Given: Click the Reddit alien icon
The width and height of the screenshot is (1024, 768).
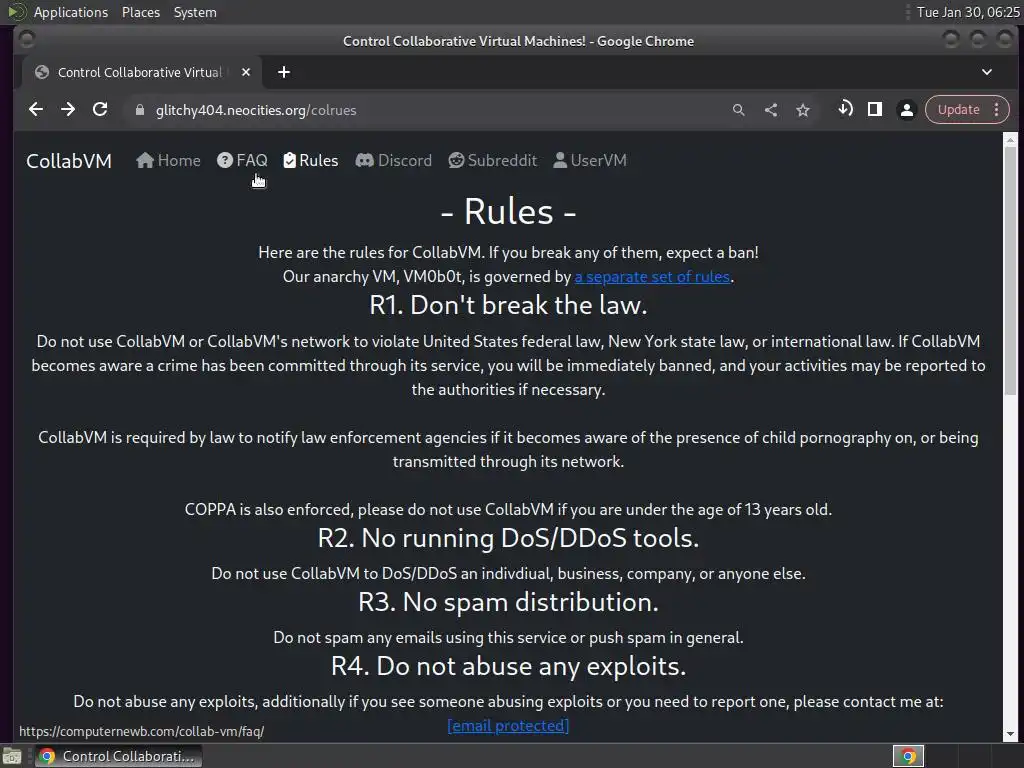Looking at the screenshot, I should (x=456, y=160).
